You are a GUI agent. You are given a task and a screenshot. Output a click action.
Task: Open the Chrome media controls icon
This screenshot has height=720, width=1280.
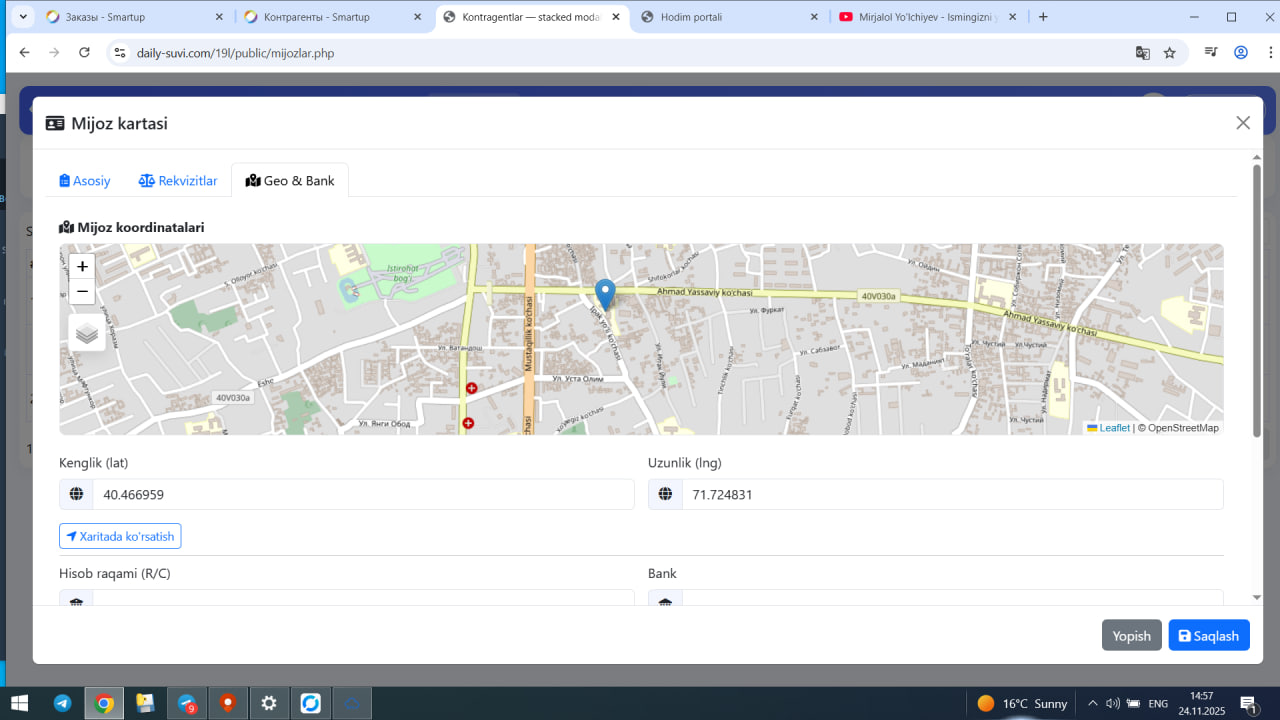click(x=1211, y=53)
